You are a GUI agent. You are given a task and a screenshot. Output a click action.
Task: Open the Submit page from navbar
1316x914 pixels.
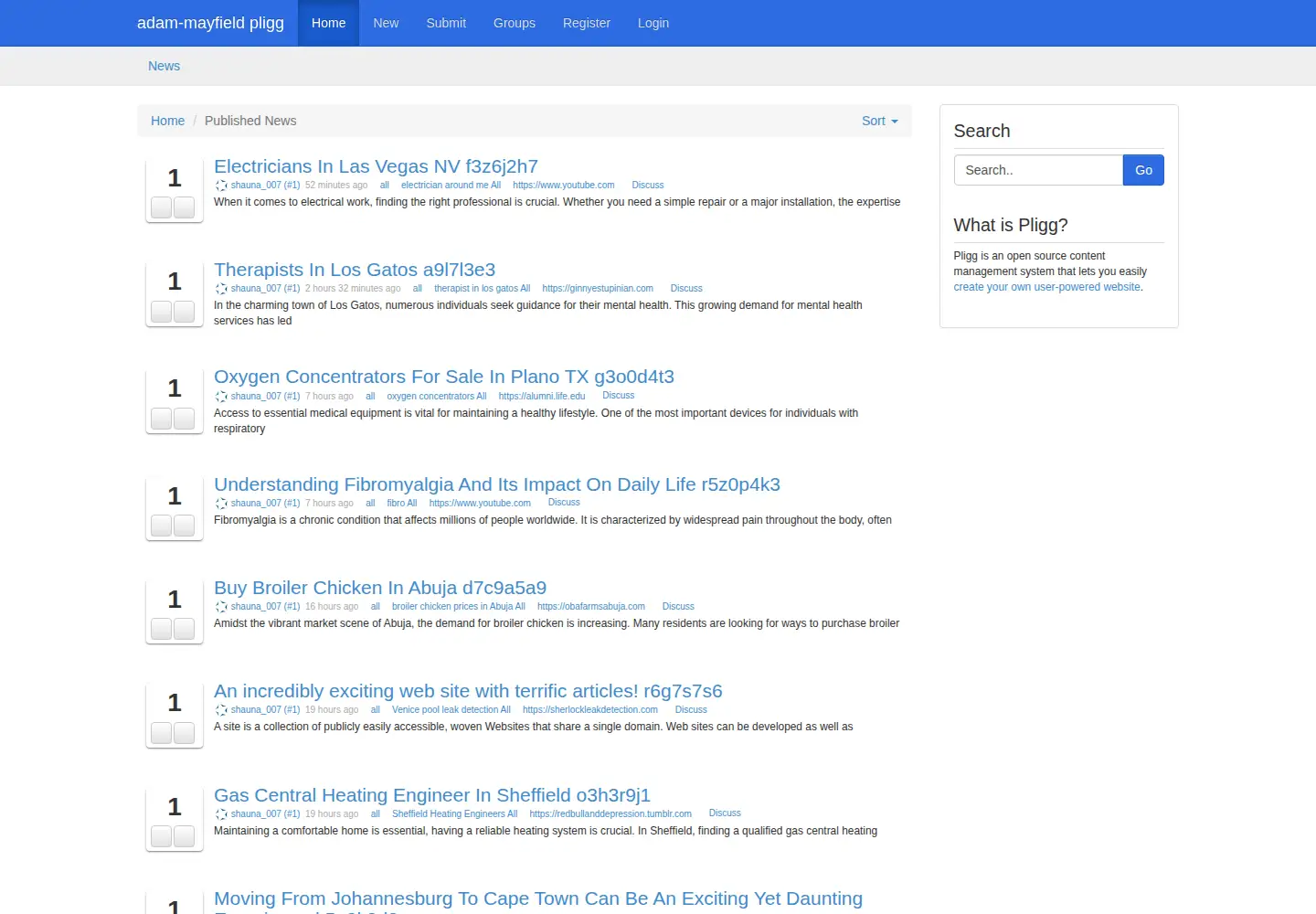coord(446,23)
